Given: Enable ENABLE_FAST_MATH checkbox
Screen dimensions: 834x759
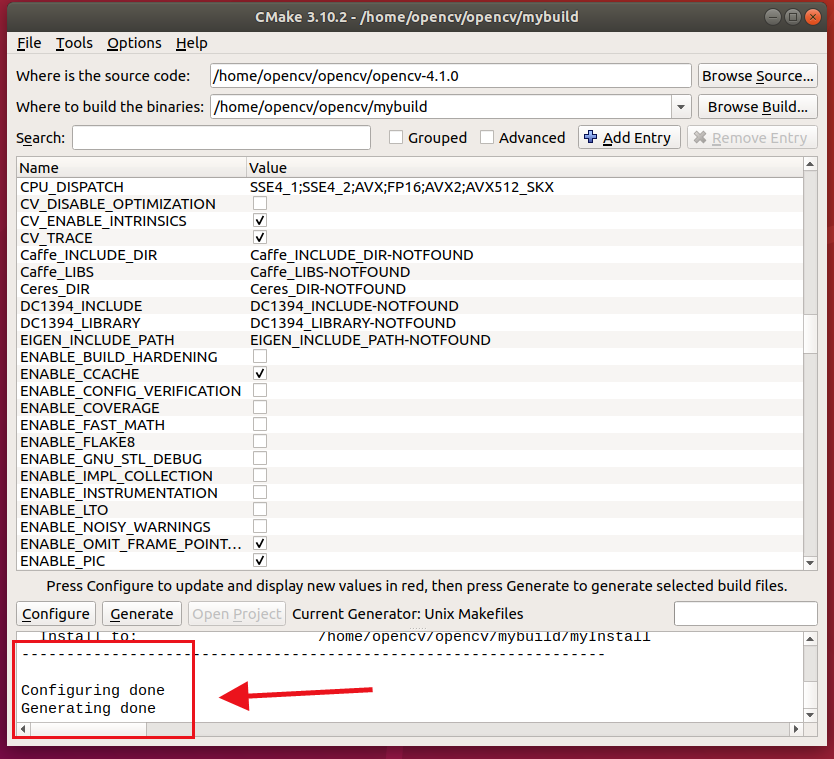Looking at the screenshot, I should coord(260,424).
